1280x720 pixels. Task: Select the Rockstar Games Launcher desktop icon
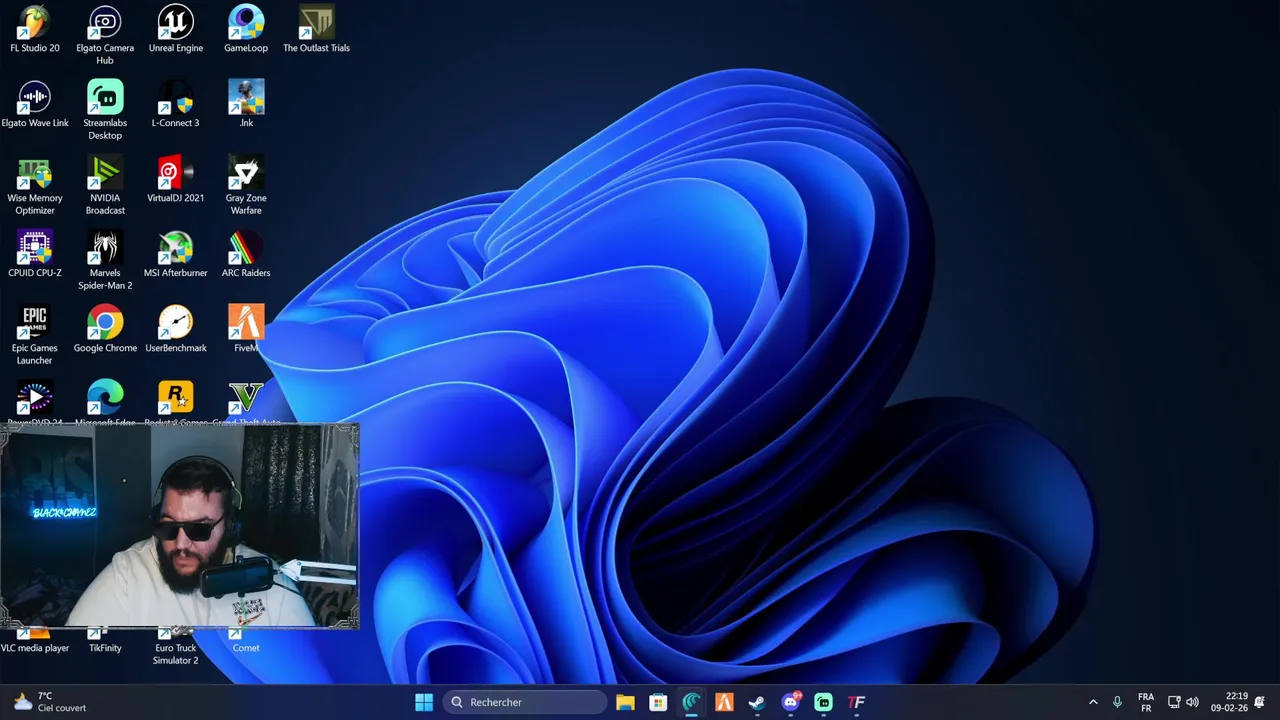(x=175, y=398)
